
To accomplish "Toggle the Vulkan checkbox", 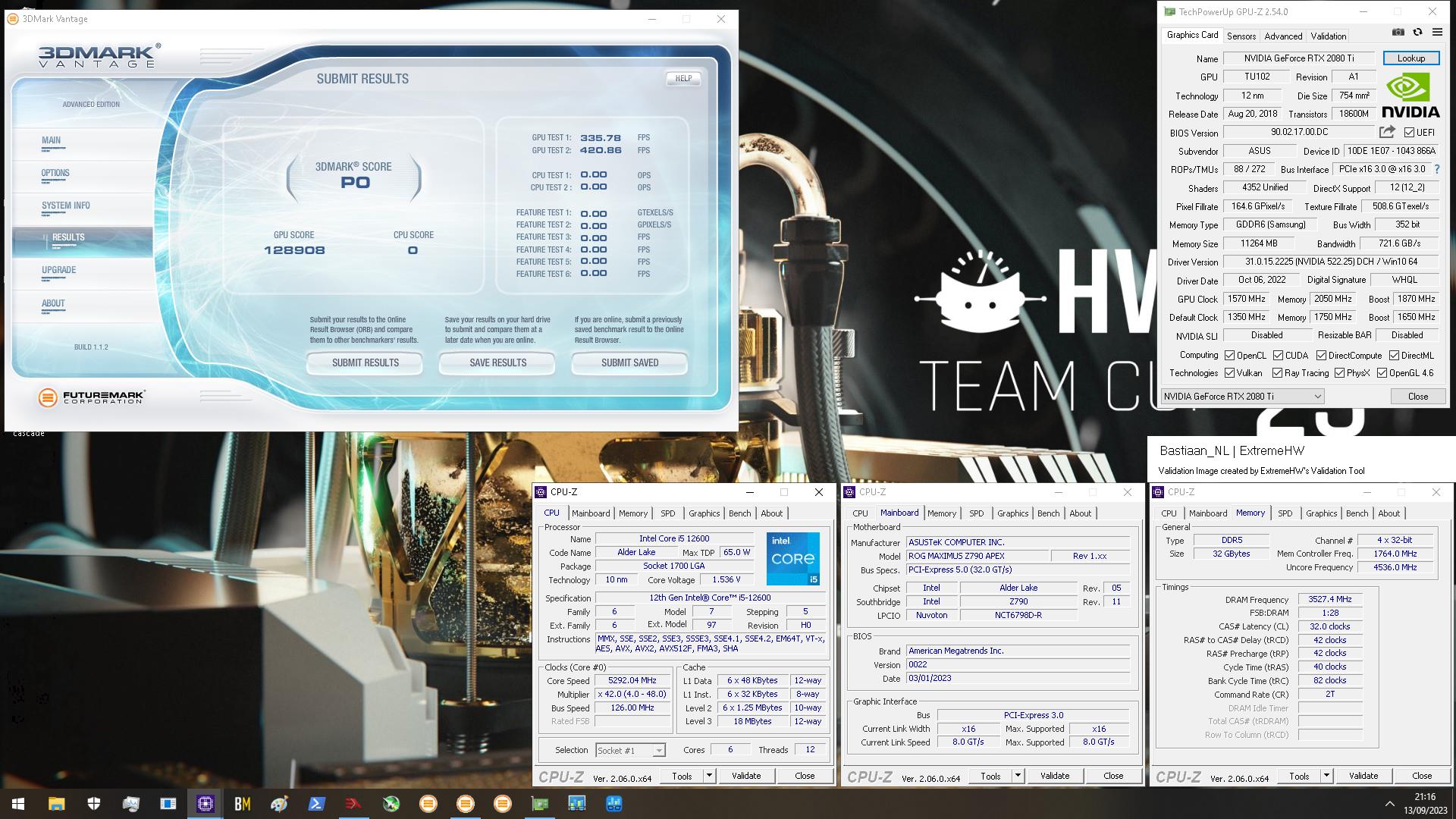I will [x=1229, y=373].
